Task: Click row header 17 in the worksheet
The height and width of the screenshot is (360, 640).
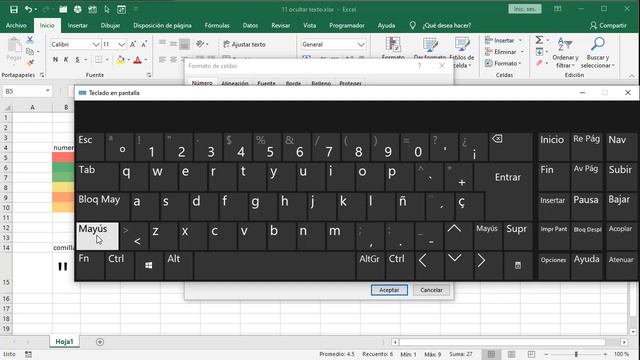Action: coord(6,309)
